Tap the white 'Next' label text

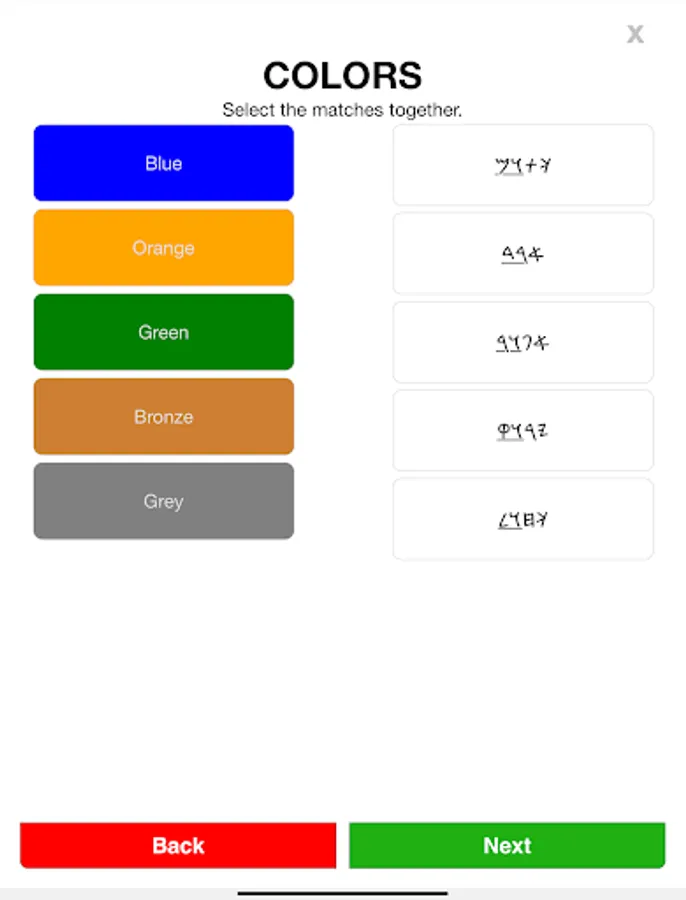pyautogui.click(x=507, y=846)
